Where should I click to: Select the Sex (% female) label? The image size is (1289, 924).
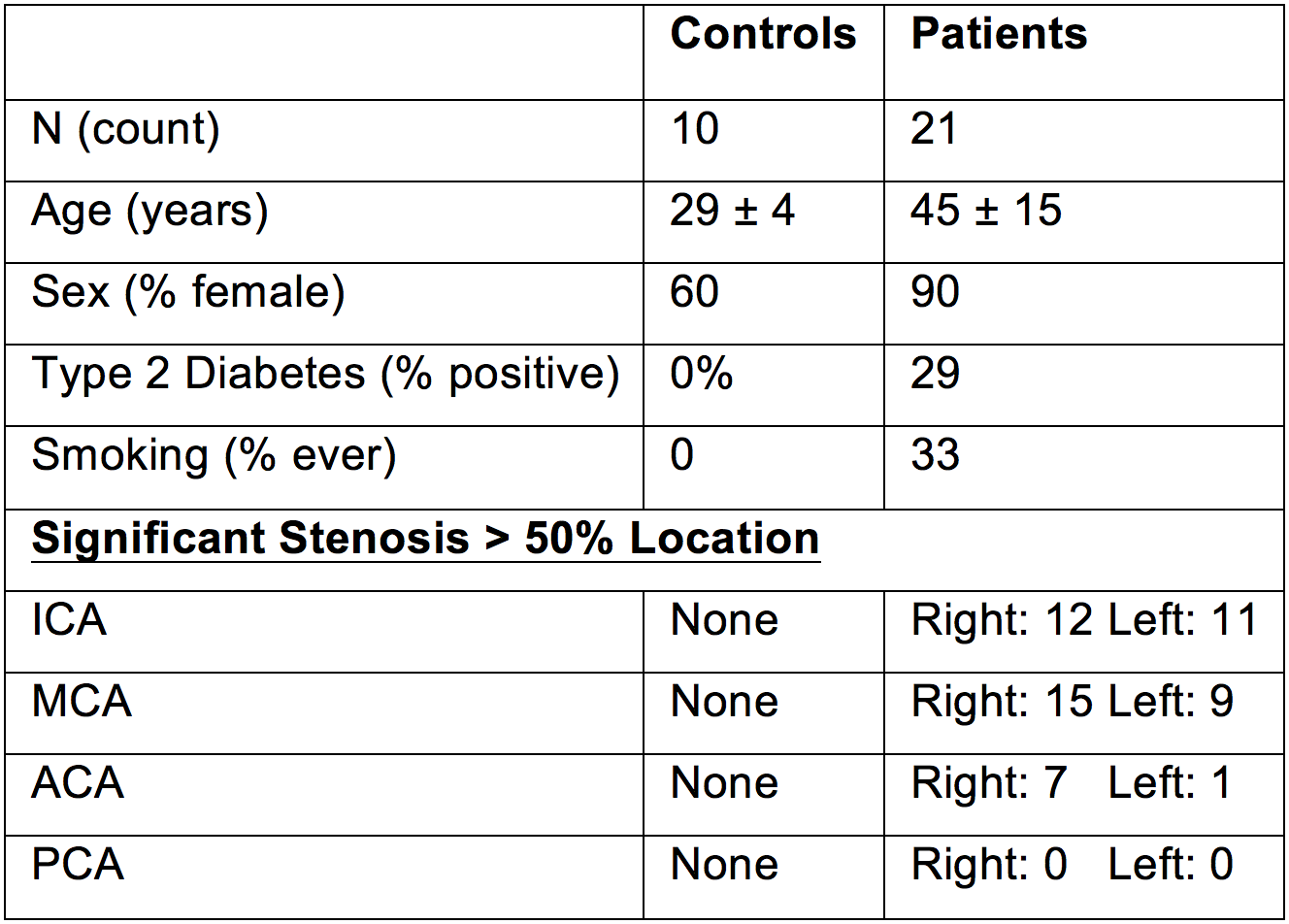tap(188, 293)
